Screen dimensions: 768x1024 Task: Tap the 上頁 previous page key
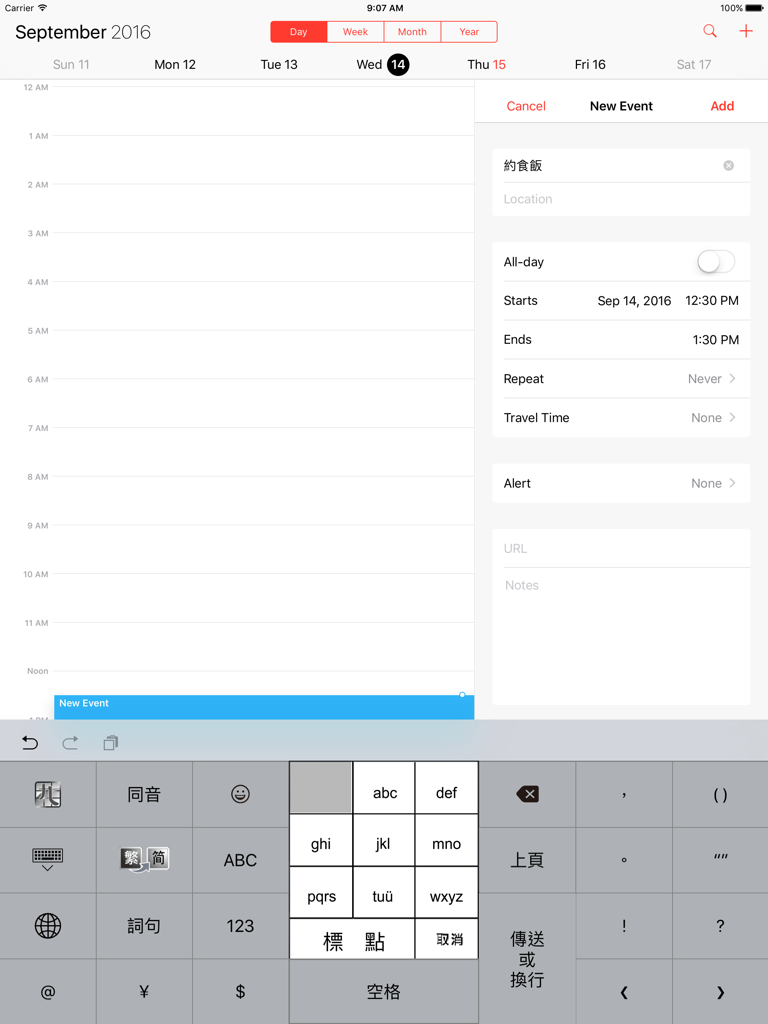coord(527,860)
